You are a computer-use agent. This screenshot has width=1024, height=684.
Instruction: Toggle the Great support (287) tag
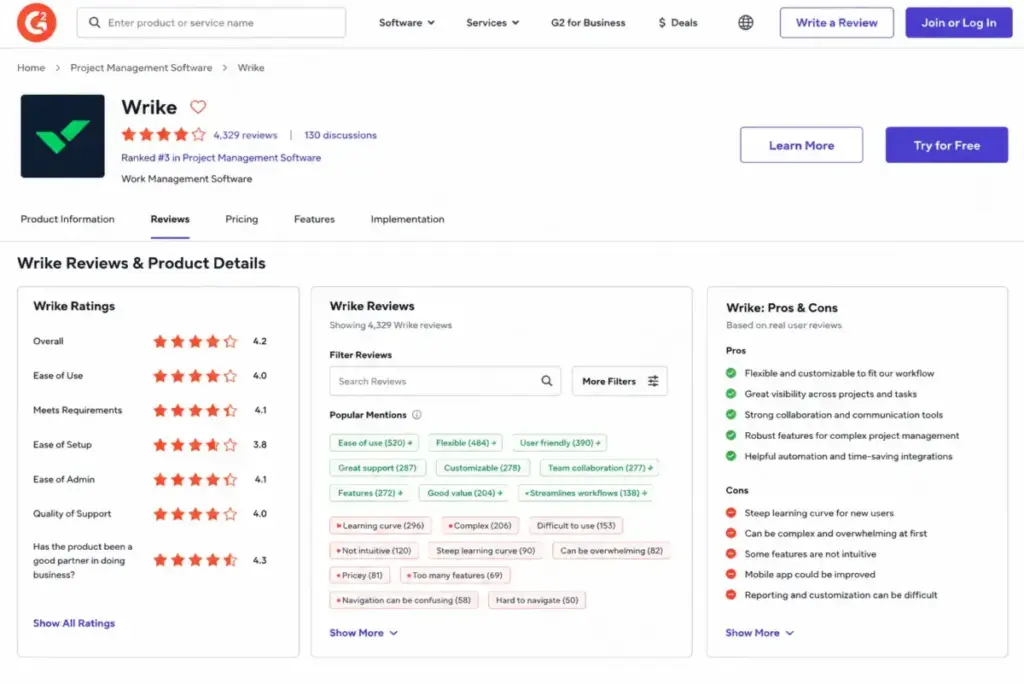pos(377,468)
